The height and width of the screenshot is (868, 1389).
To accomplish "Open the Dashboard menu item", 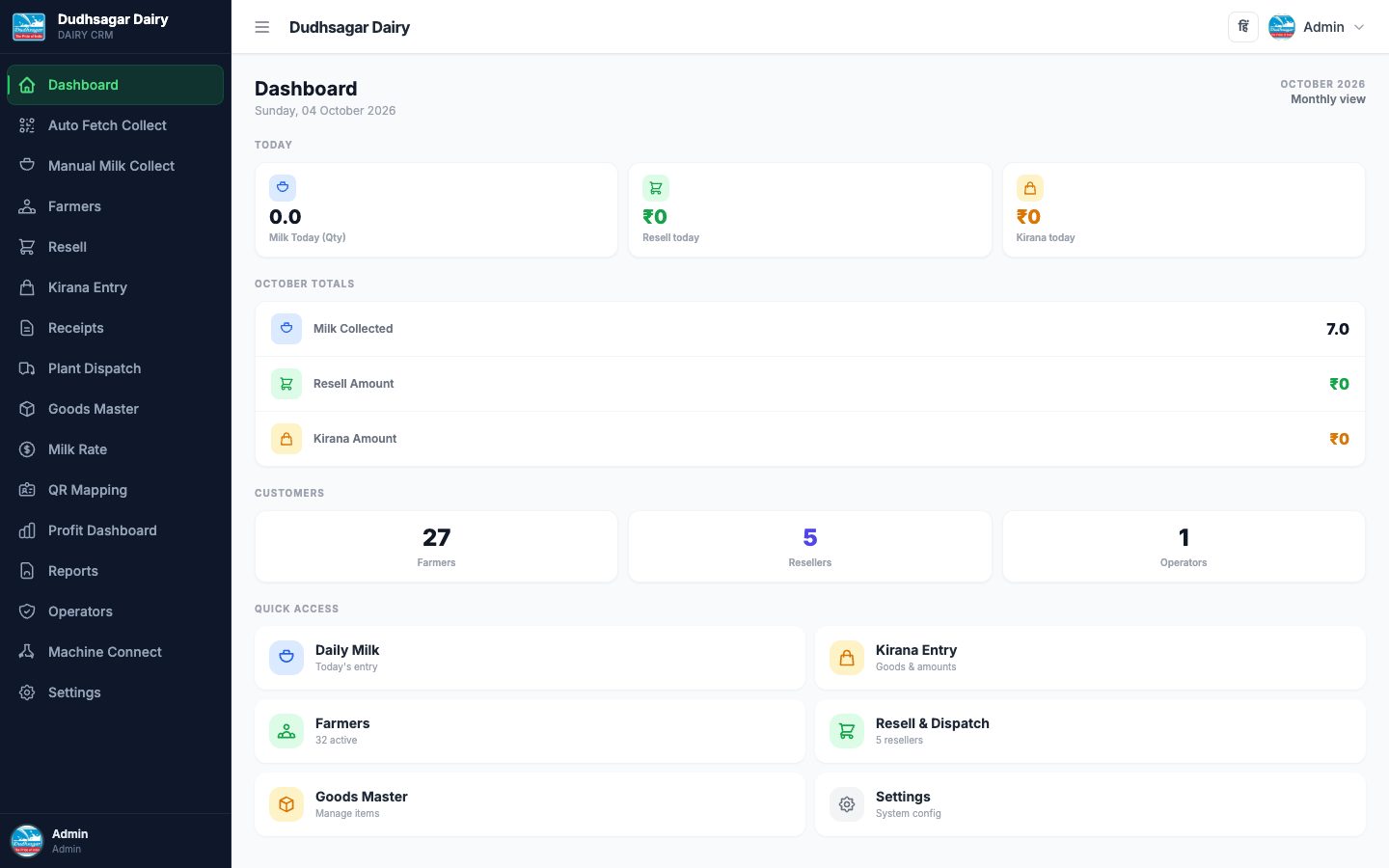I will [116, 85].
